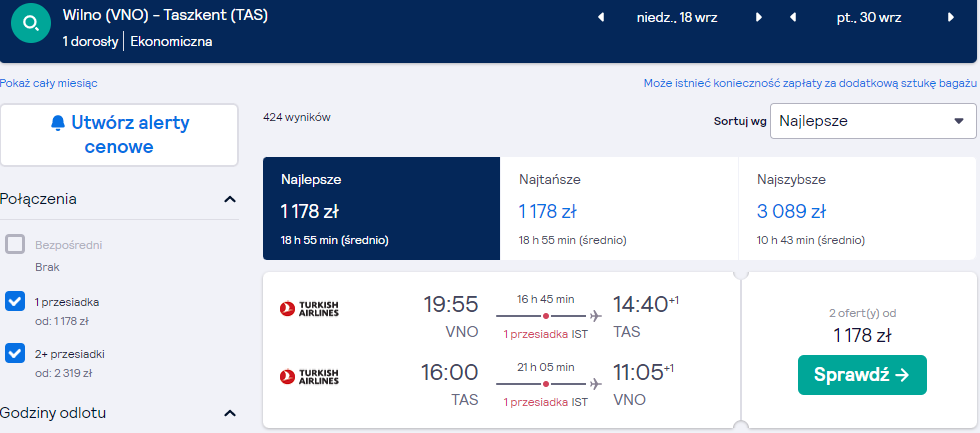Click 1 dorosły passenger text
This screenshot has width=980, height=433.
click(x=90, y=42)
